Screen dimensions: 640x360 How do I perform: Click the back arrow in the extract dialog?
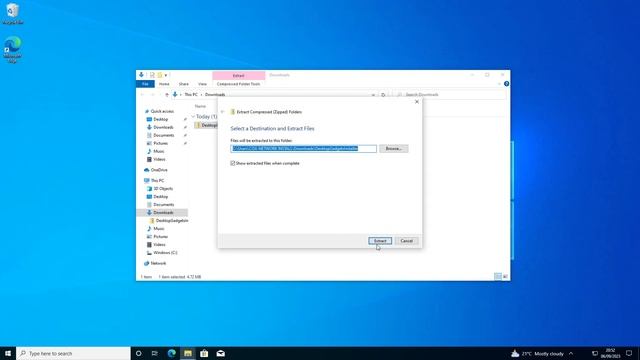pos(222,112)
